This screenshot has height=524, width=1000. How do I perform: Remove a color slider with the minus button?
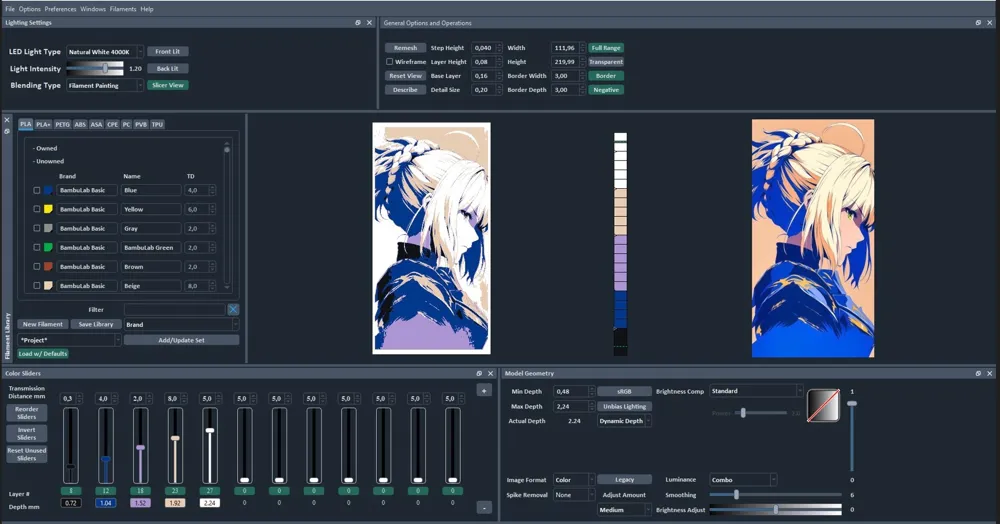pos(484,507)
